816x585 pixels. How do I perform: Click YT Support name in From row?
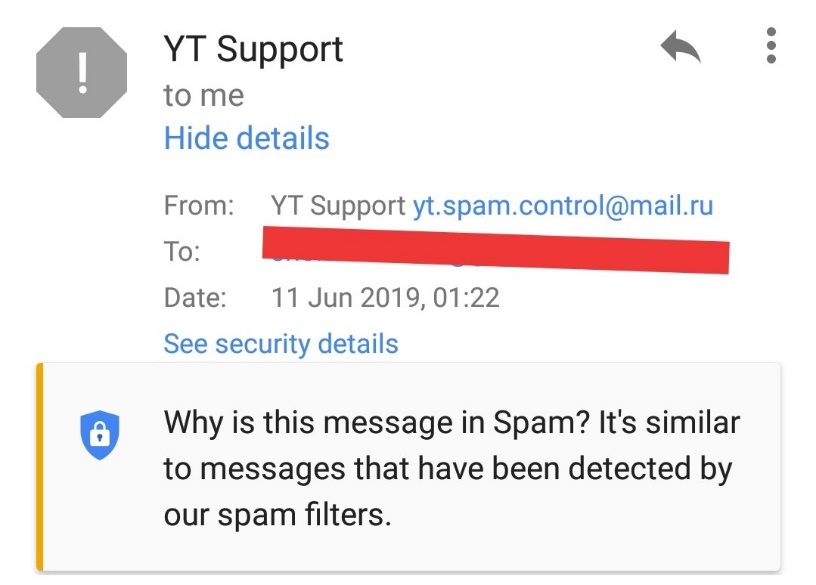point(338,207)
